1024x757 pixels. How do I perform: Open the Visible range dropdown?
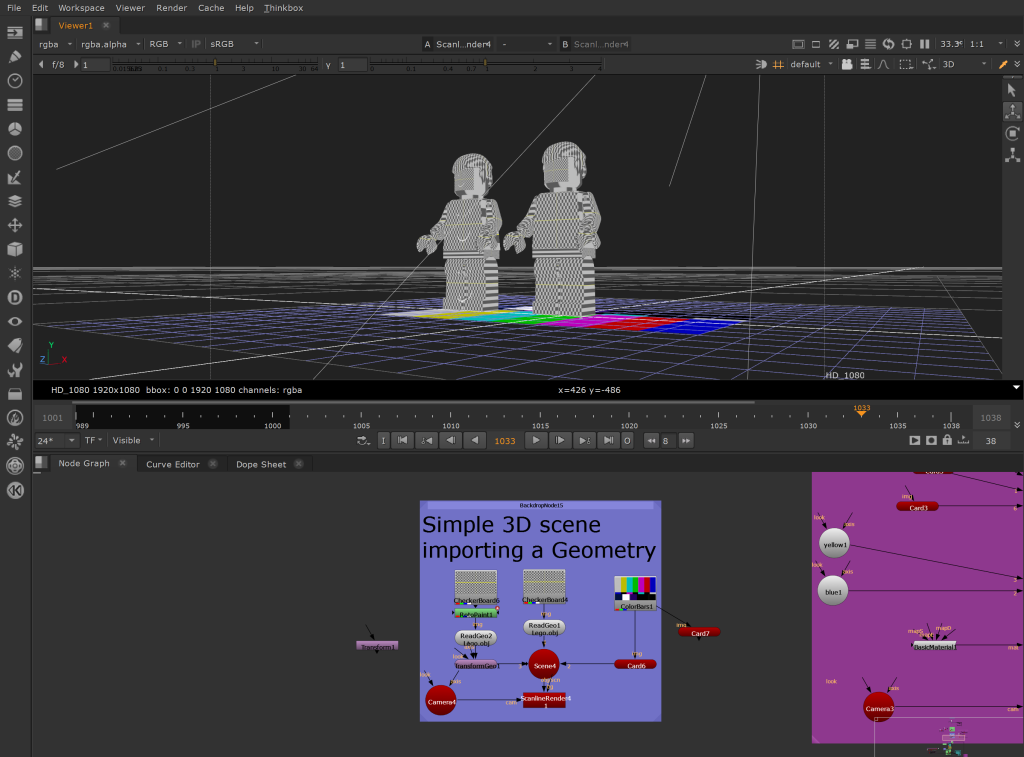[133, 440]
